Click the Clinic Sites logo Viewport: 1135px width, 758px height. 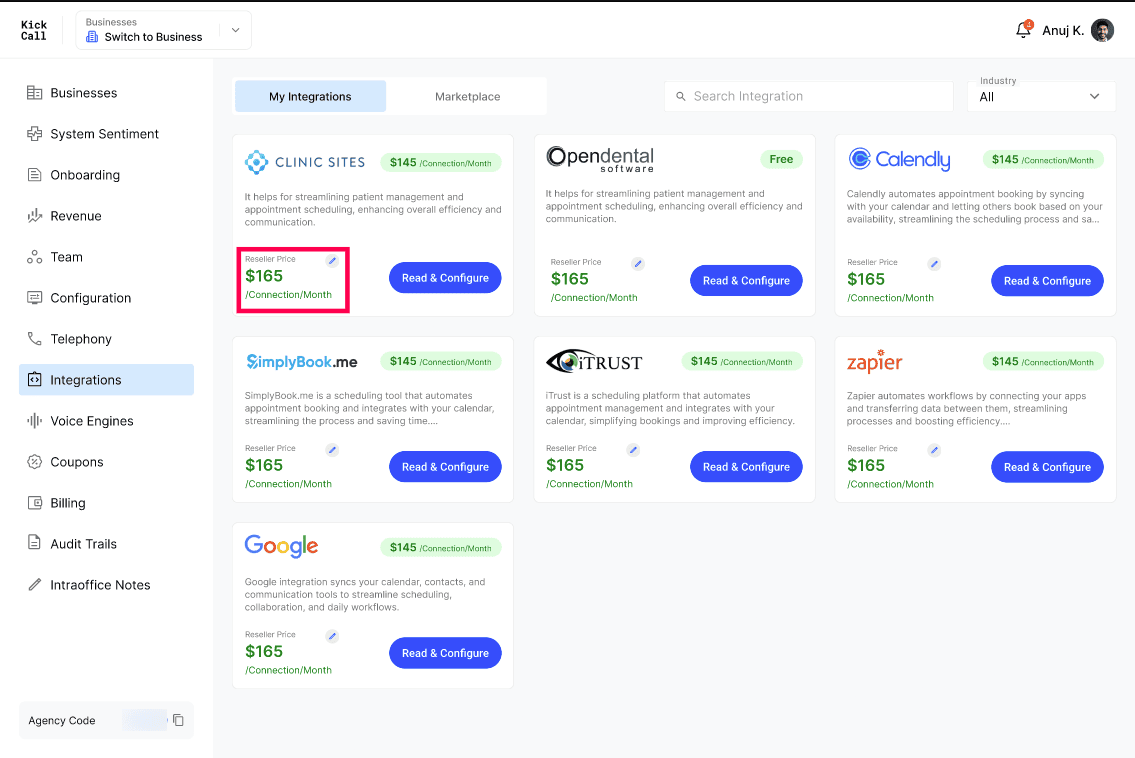point(305,162)
